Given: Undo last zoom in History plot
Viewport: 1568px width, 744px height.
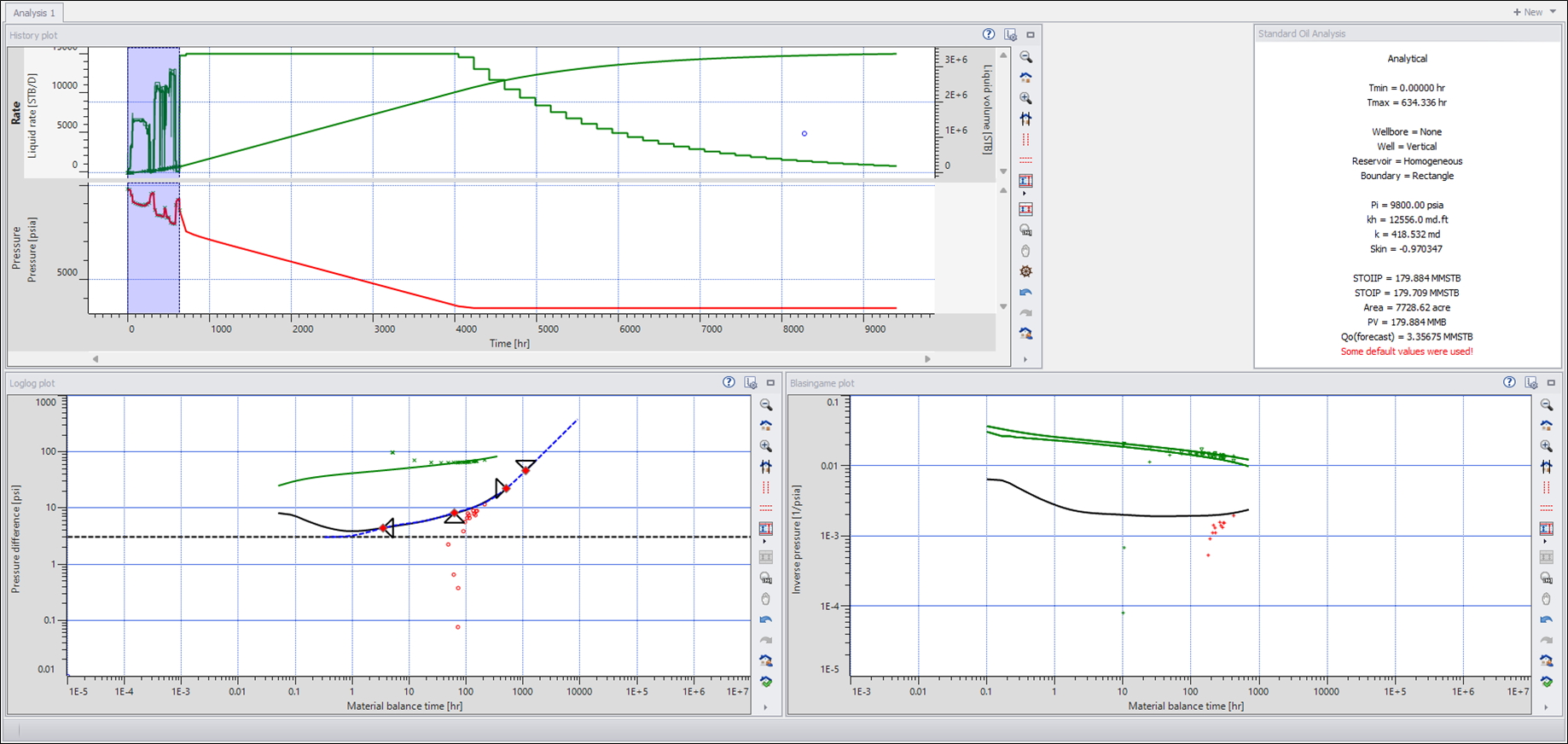Looking at the screenshot, I should pyautogui.click(x=1025, y=292).
